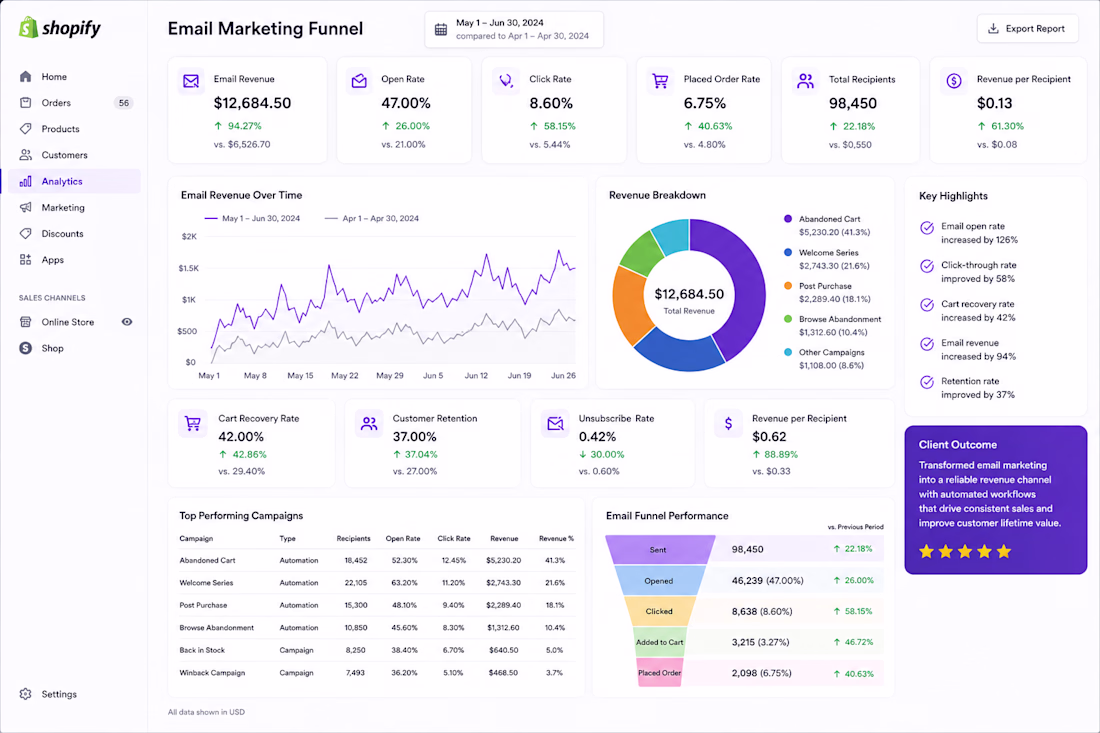1100x733 pixels.
Task: Select the Back in Stock campaign row
Action: pyautogui.click(x=377, y=650)
